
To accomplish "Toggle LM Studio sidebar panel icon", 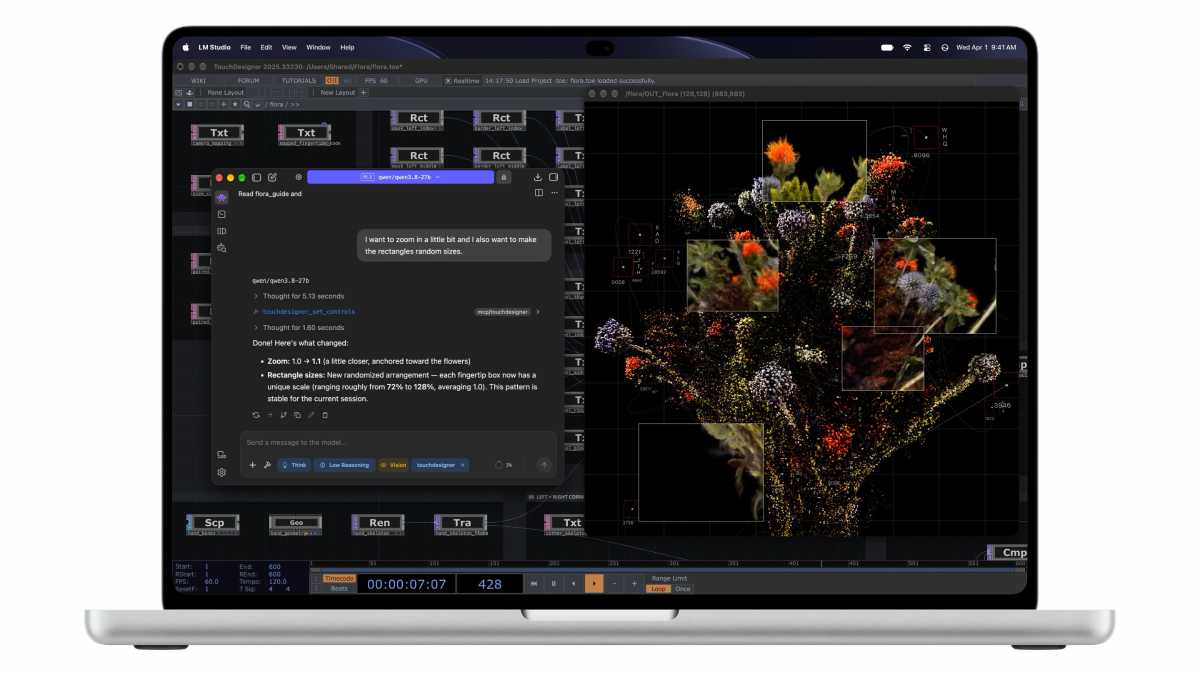I will pyautogui.click(x=256, y=177).
